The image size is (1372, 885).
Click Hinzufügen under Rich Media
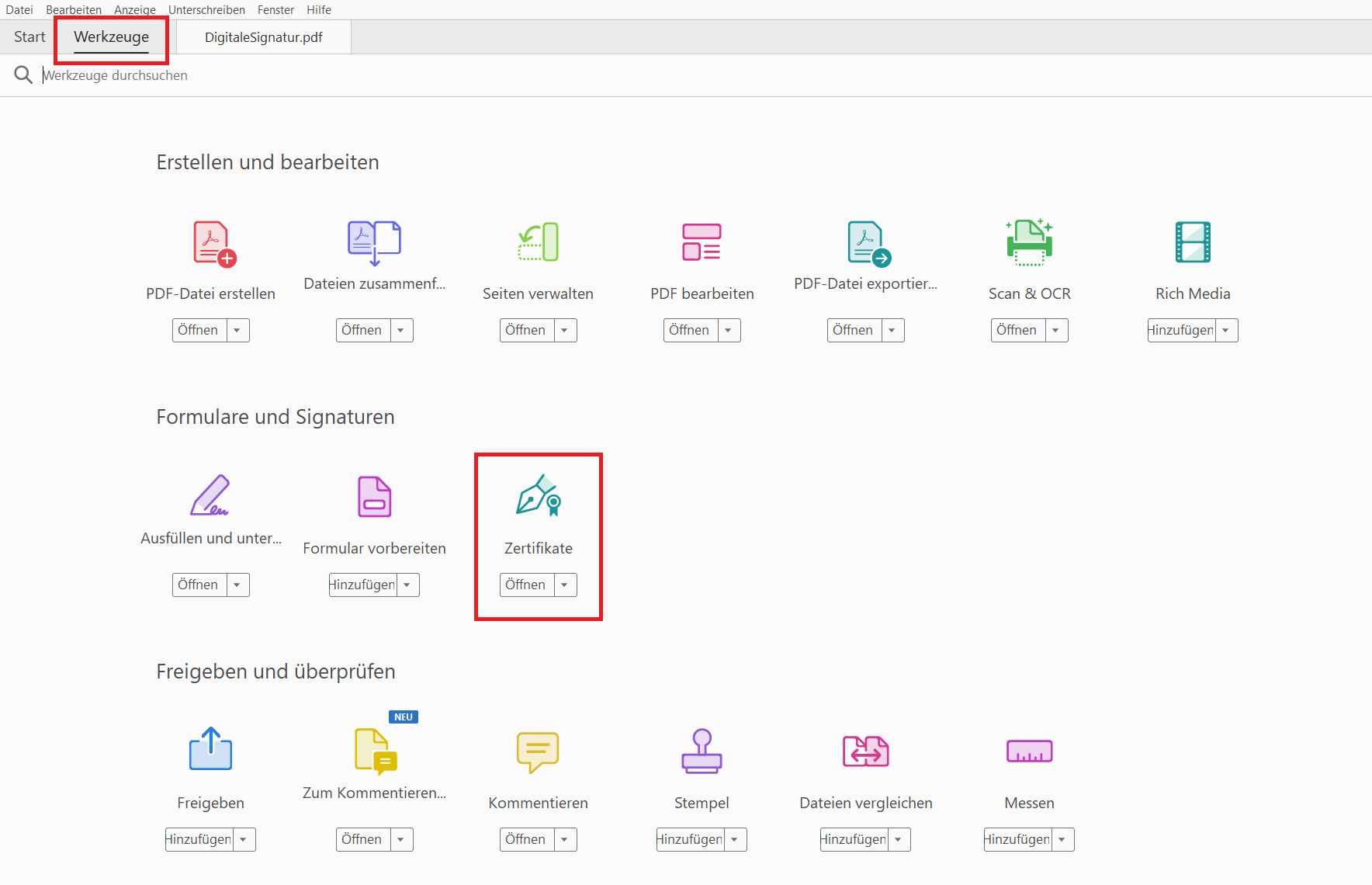coord(1181,330)
